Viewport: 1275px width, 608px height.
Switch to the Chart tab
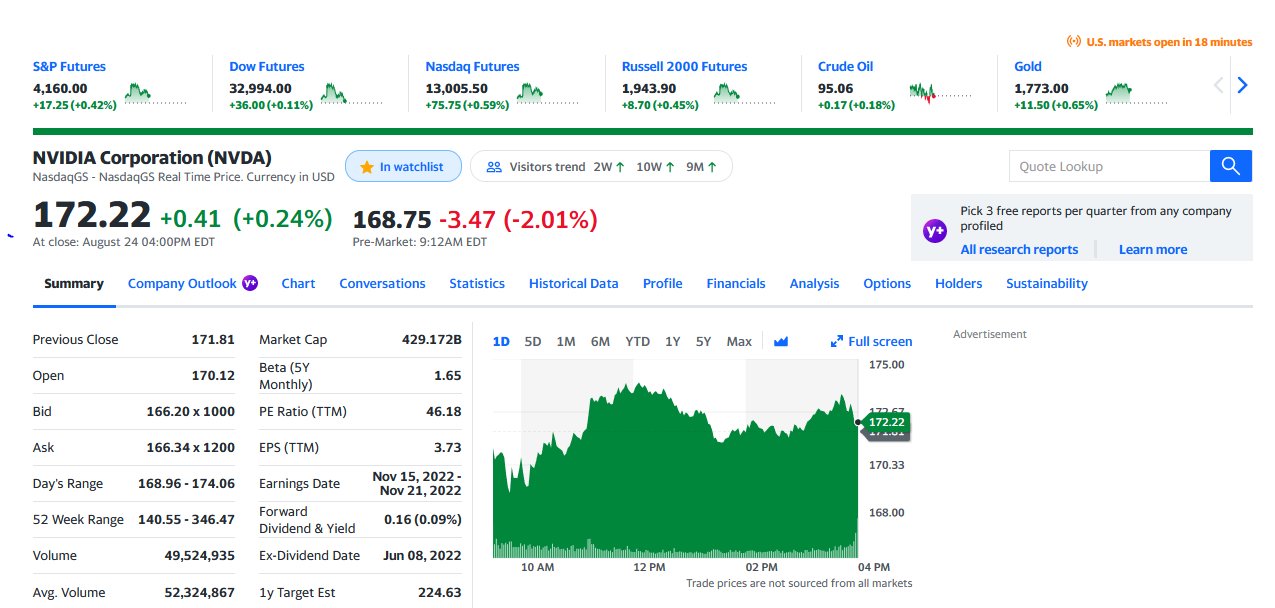(298, 284)
